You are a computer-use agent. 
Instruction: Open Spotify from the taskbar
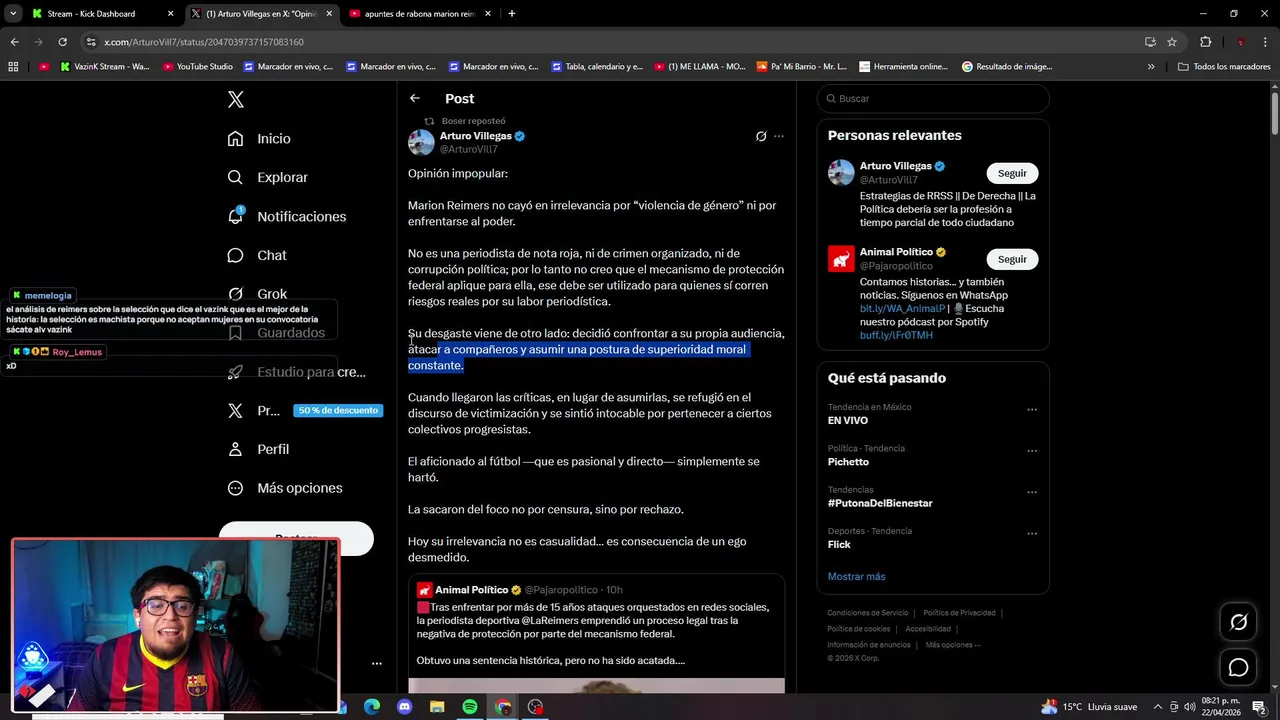(x=469, y=707)
